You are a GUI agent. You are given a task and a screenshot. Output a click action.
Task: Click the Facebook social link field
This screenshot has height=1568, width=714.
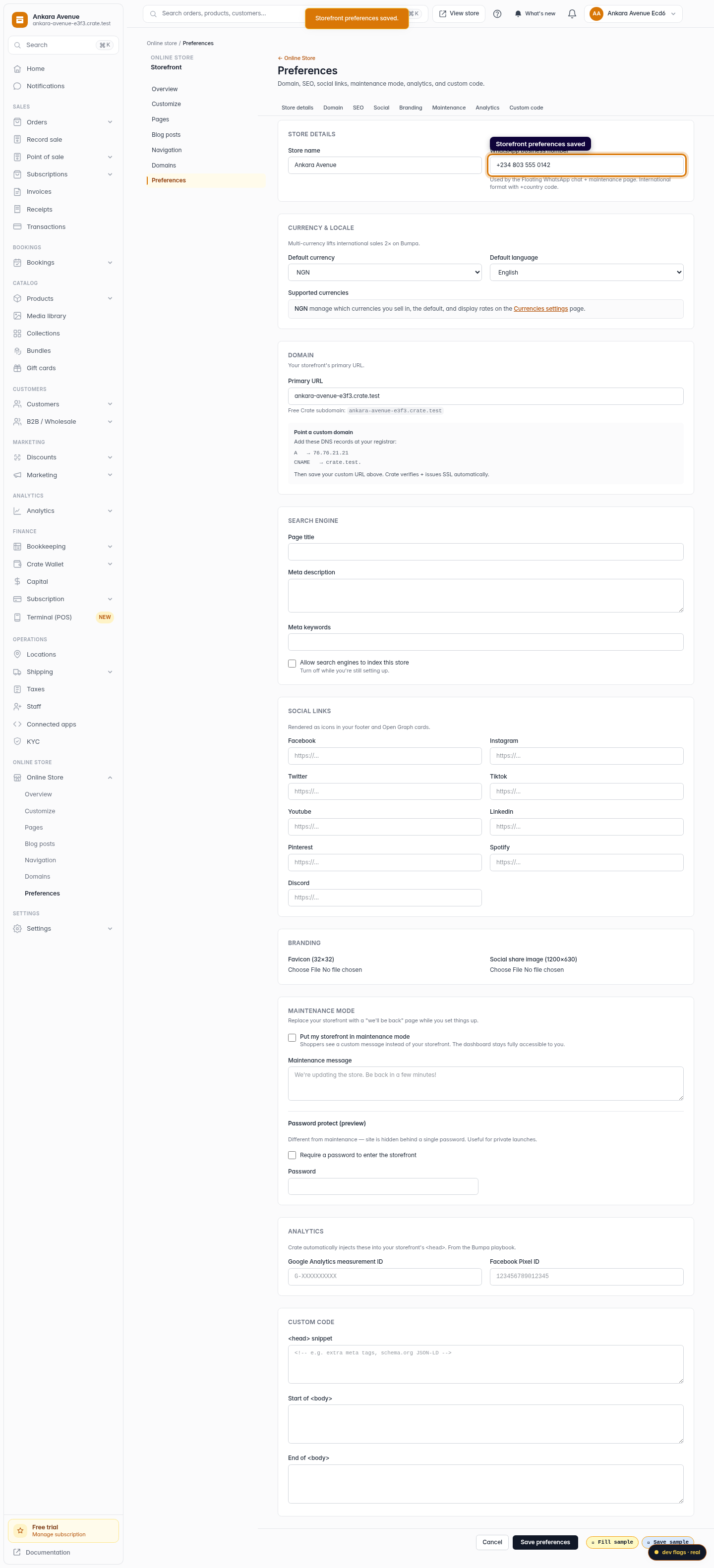click(385, 755)
